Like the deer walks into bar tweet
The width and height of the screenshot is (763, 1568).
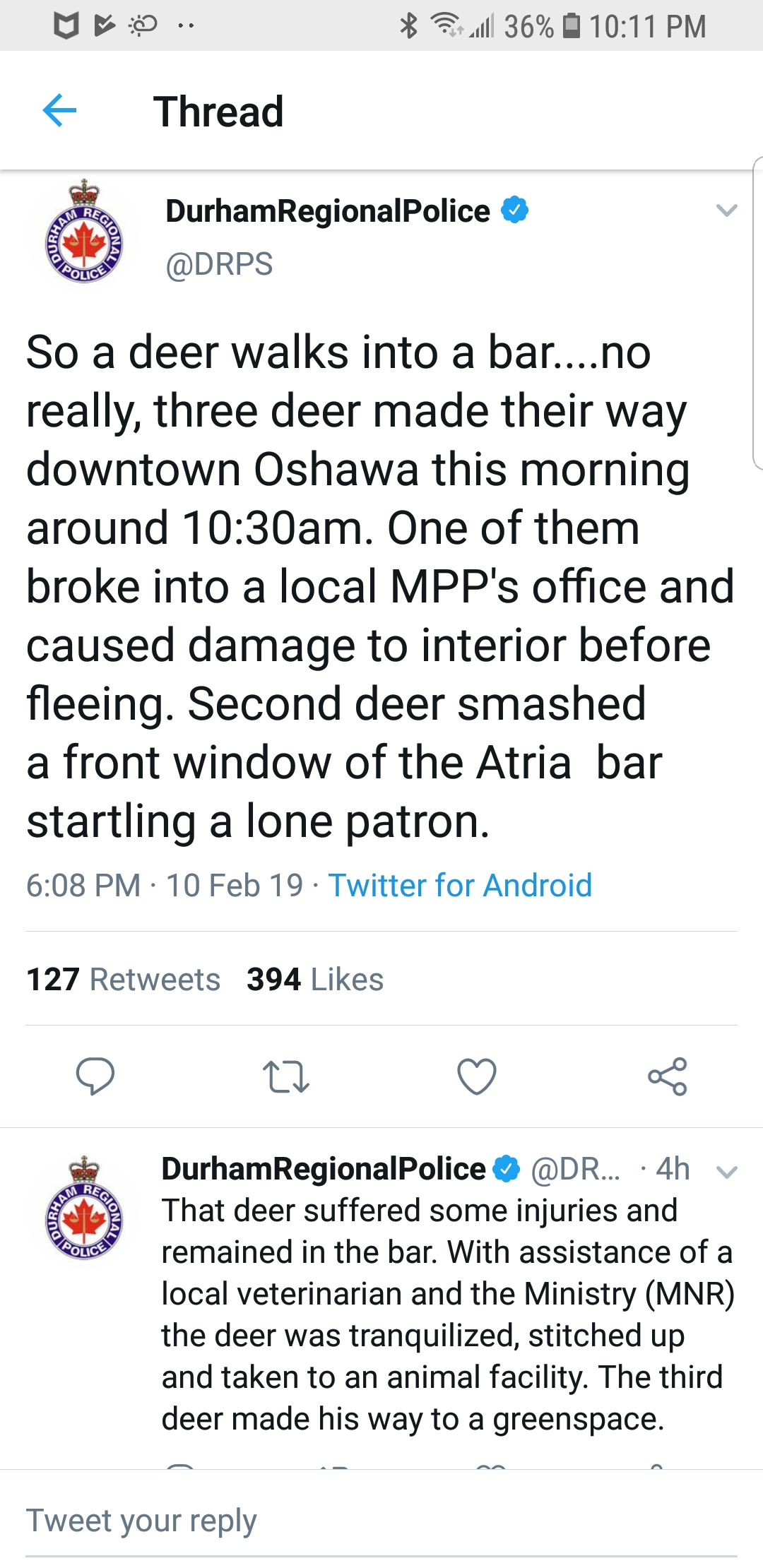[x=477, y=1076]
